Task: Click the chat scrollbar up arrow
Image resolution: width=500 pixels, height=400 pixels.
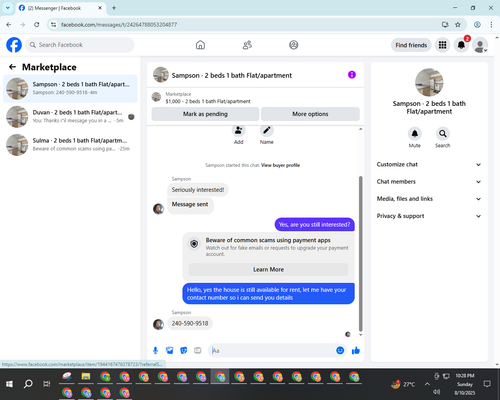Action: click(x=360, y=129)
